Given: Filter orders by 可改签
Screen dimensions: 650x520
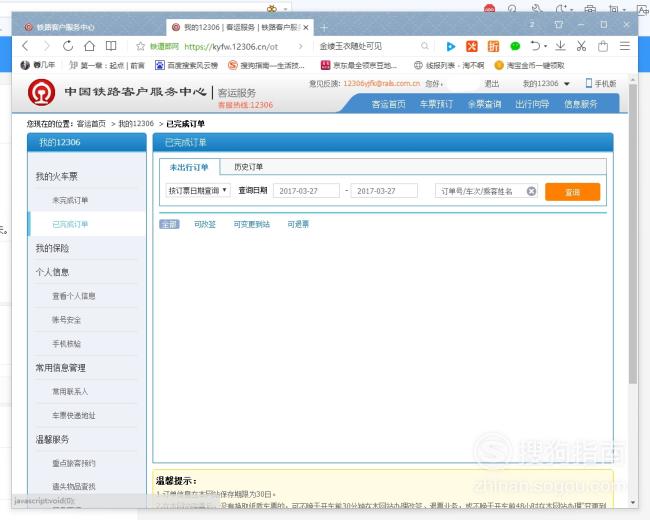Looking at the screenshot, I should 205,224.
